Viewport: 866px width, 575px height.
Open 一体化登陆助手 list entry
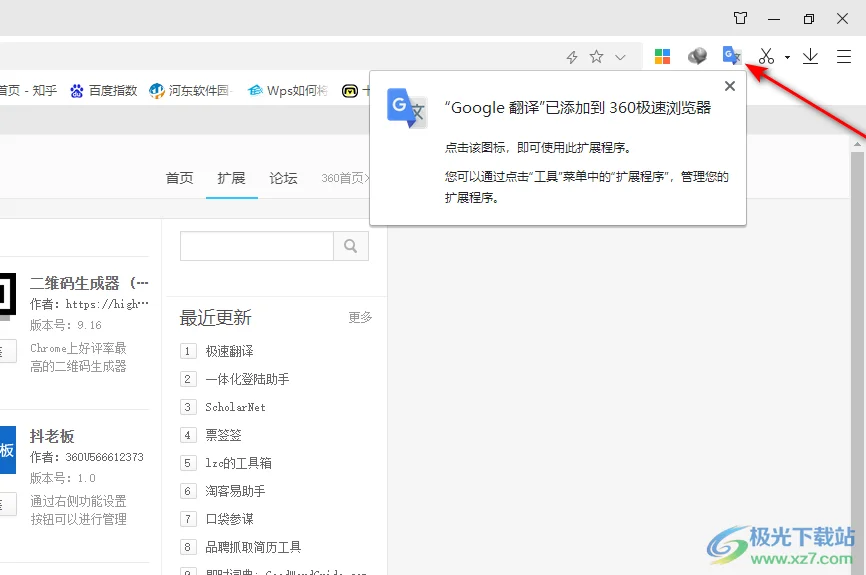[247, 379]
